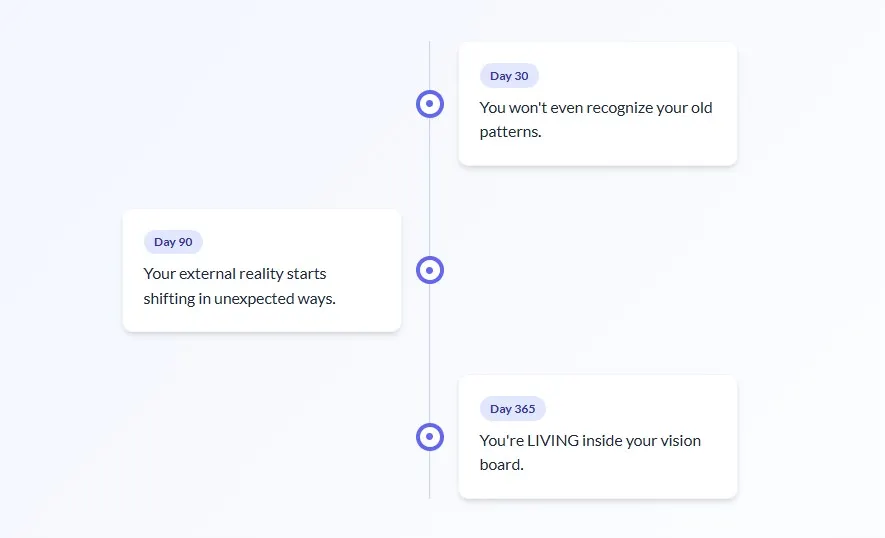Select the Day 90 timeline marker circle
The height and width of the screenshot is (538, 885).
click(430, 270)
